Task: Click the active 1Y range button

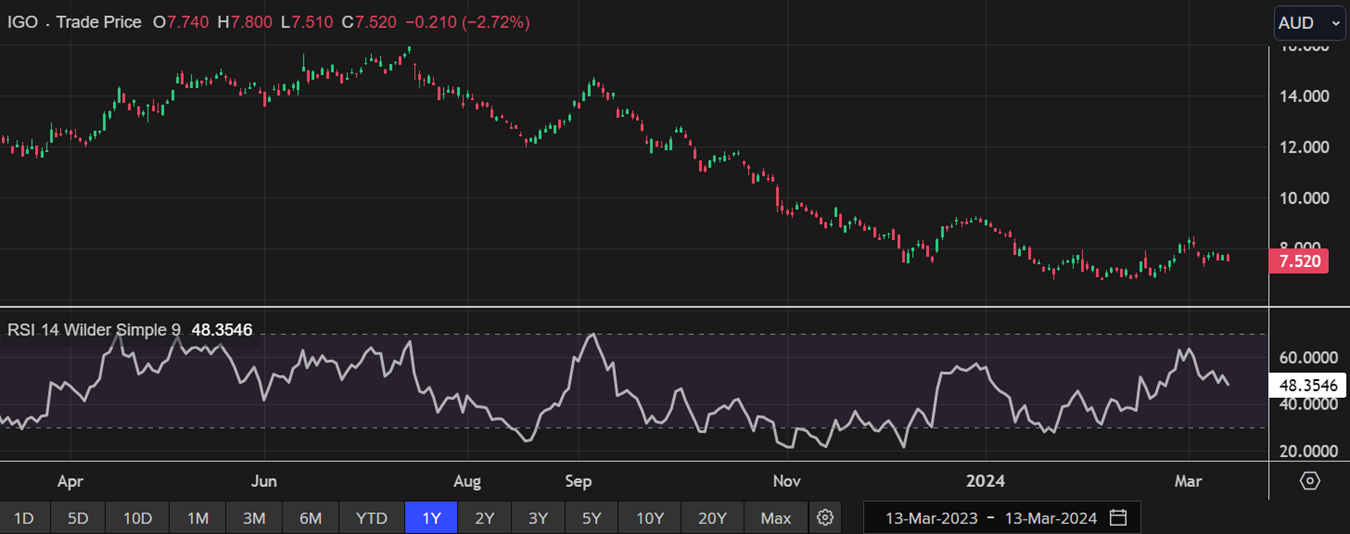Action: pyautogui.click(x=431, y=518)
